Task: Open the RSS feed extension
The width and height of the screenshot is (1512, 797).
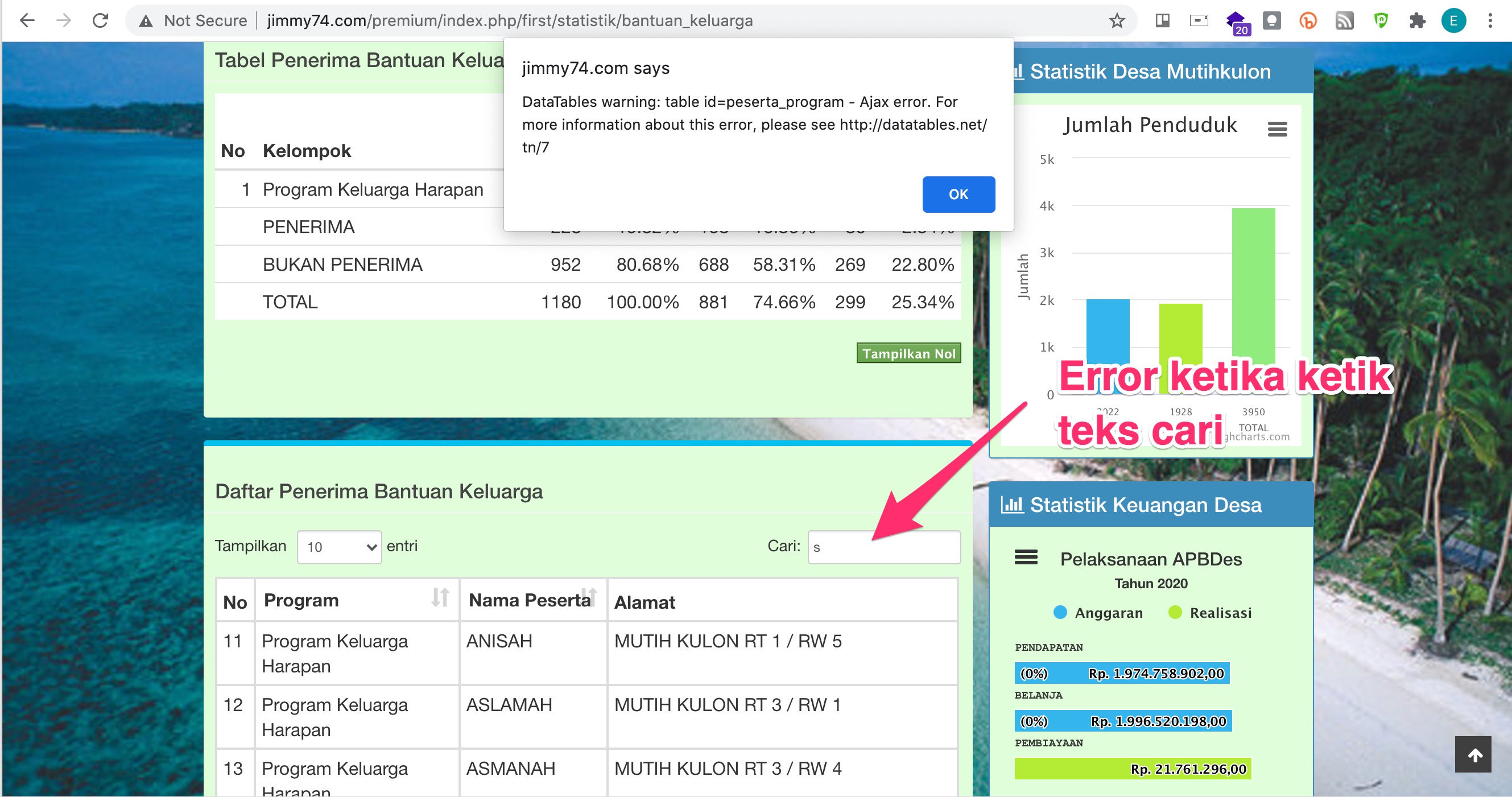Action: 1344,20
